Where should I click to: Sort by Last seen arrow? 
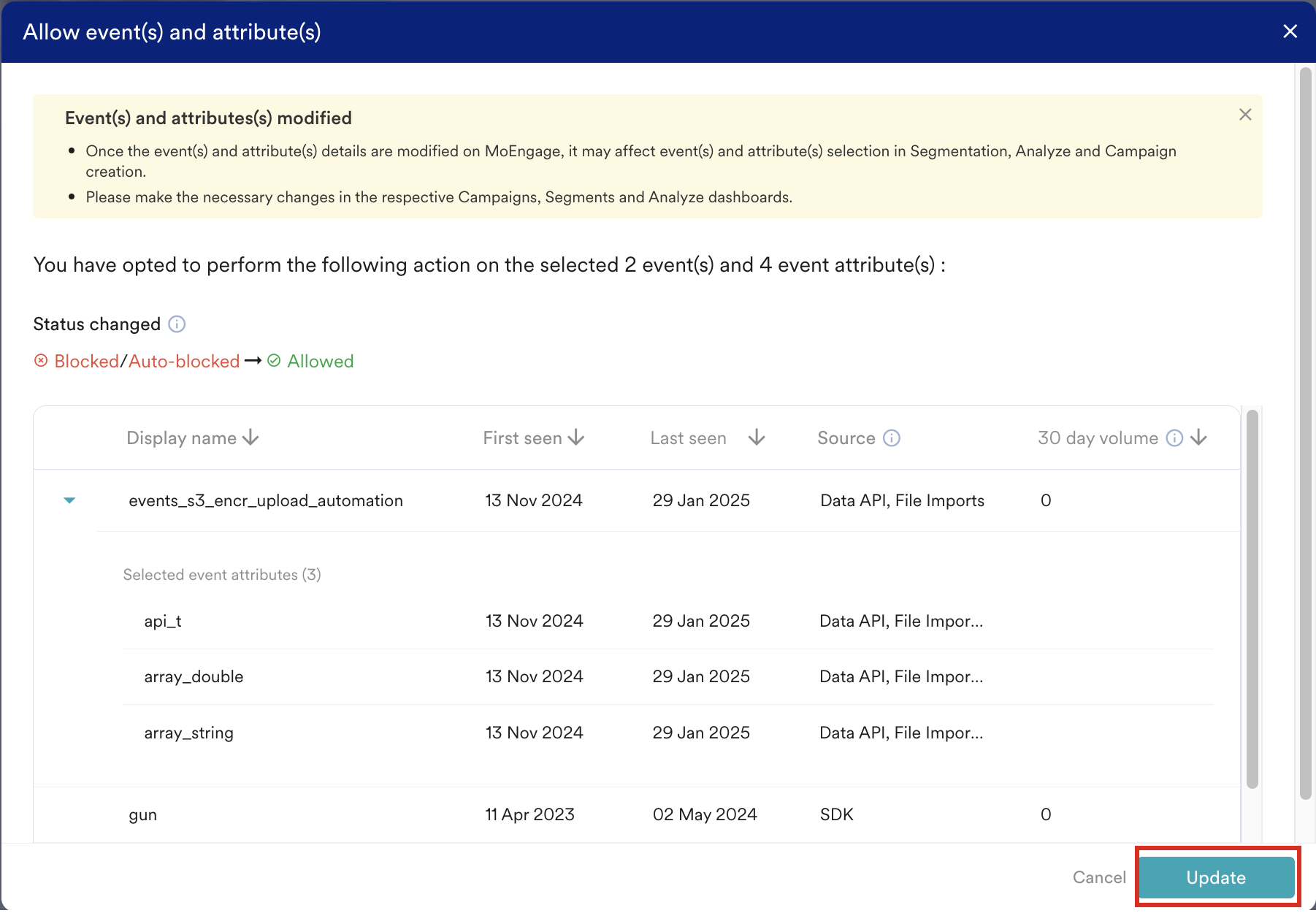(757, 438)
